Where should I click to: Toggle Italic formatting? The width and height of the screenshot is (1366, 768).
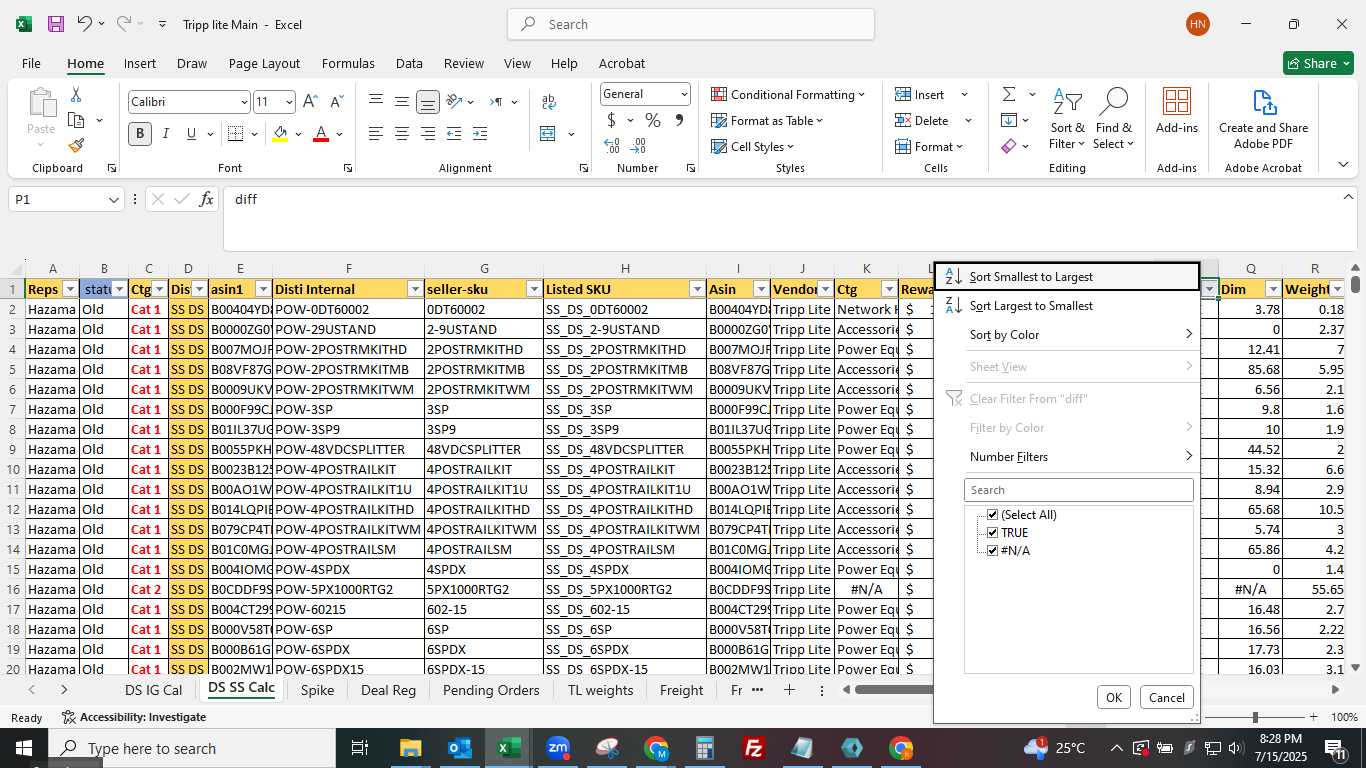click(165, 133)
